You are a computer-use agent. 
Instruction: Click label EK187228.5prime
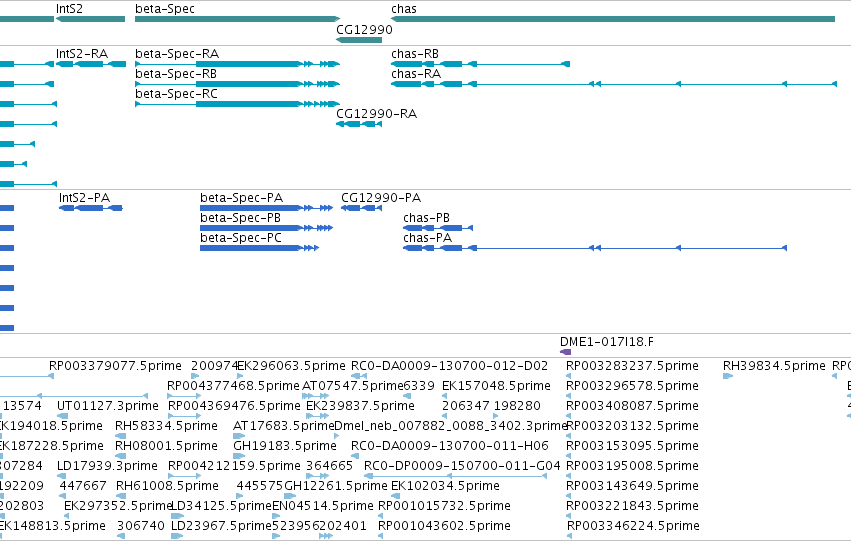52,446
